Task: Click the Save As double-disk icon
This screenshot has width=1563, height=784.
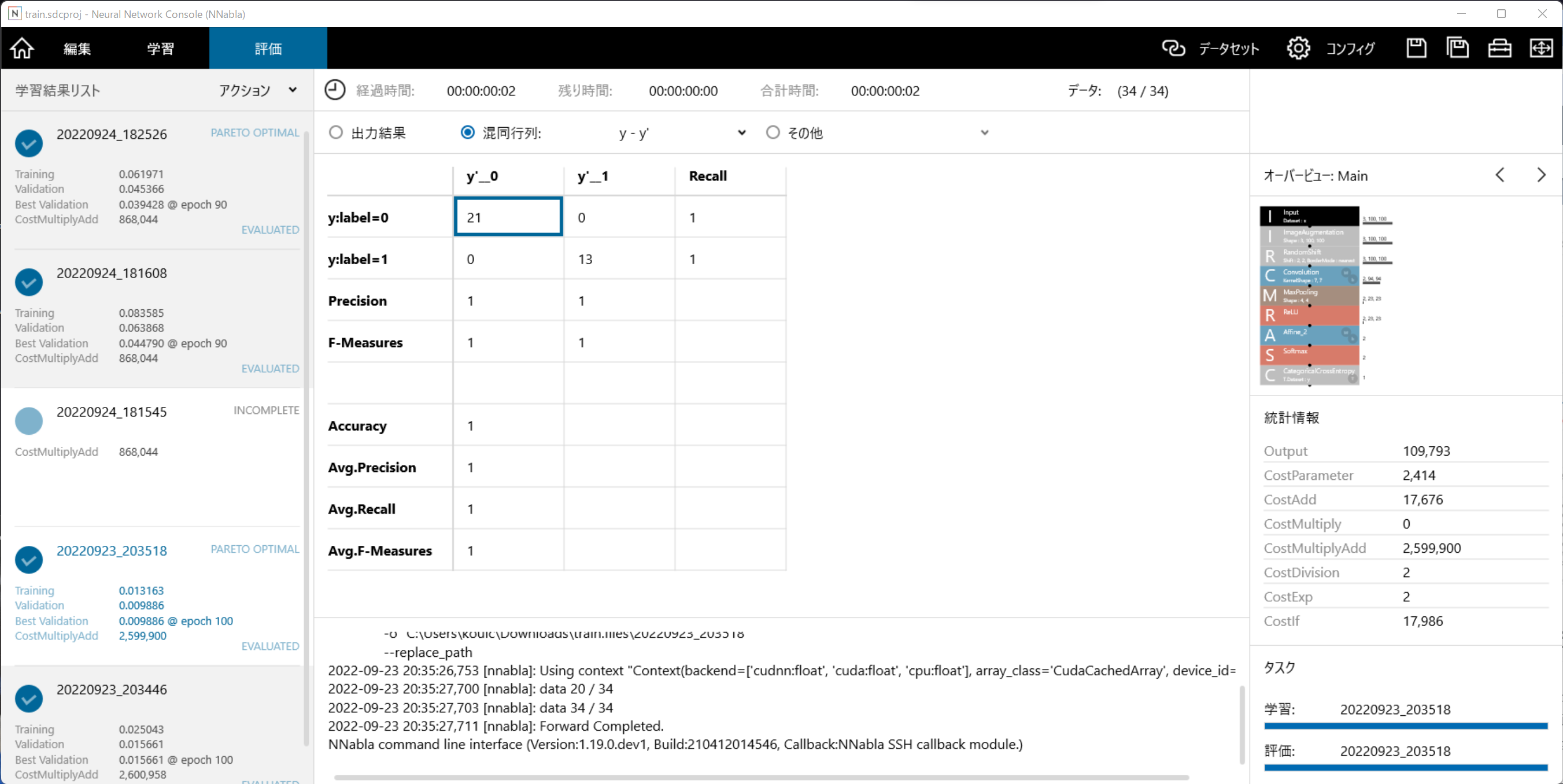Action: tap(1457, 48)
